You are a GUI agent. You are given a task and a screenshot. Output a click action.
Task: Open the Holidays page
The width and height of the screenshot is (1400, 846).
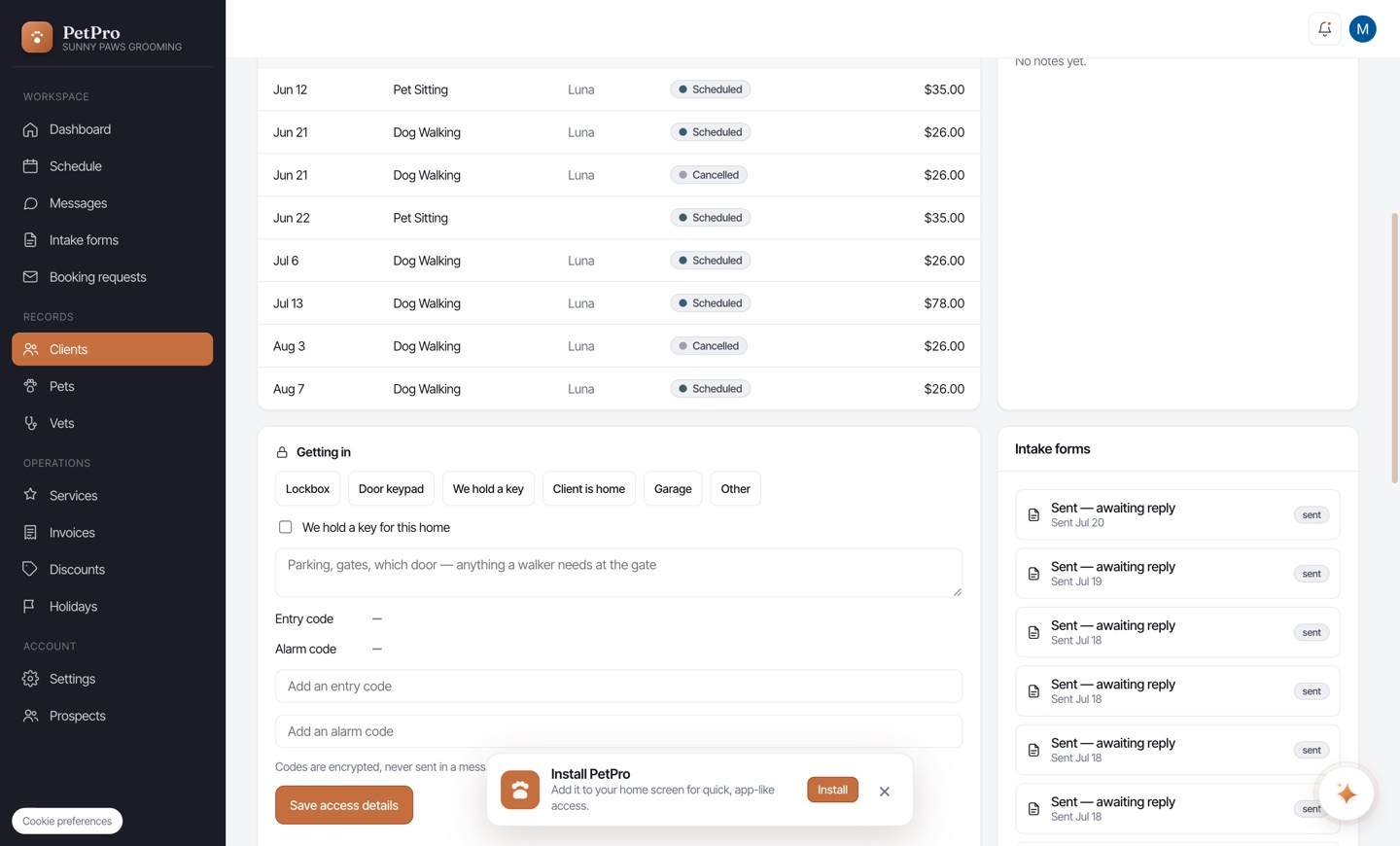[x=112, y=606]
